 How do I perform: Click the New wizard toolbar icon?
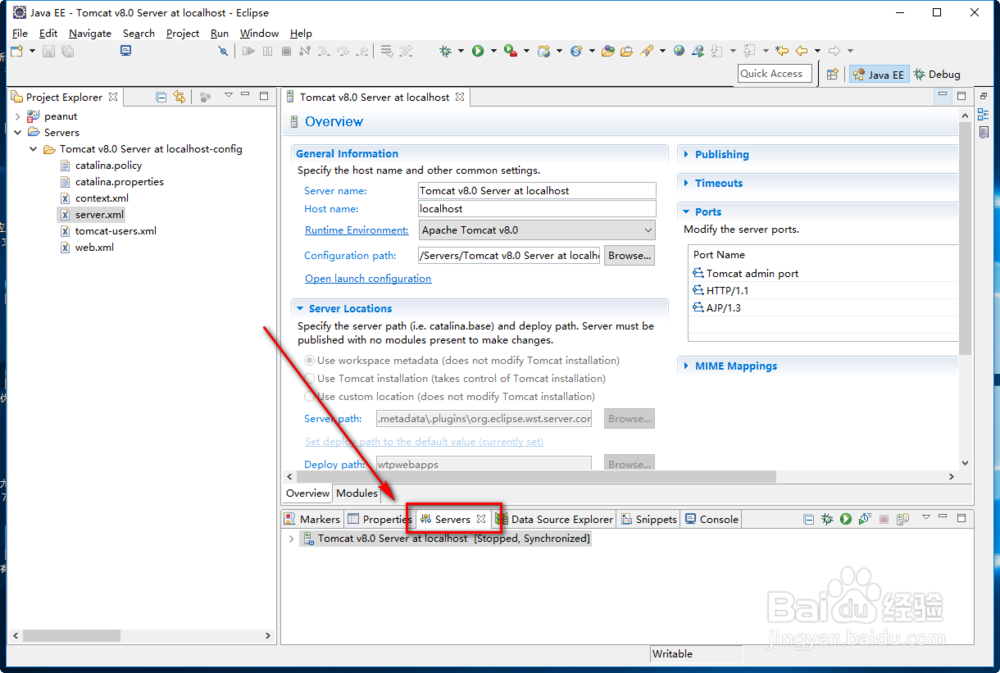coord(17,51)
